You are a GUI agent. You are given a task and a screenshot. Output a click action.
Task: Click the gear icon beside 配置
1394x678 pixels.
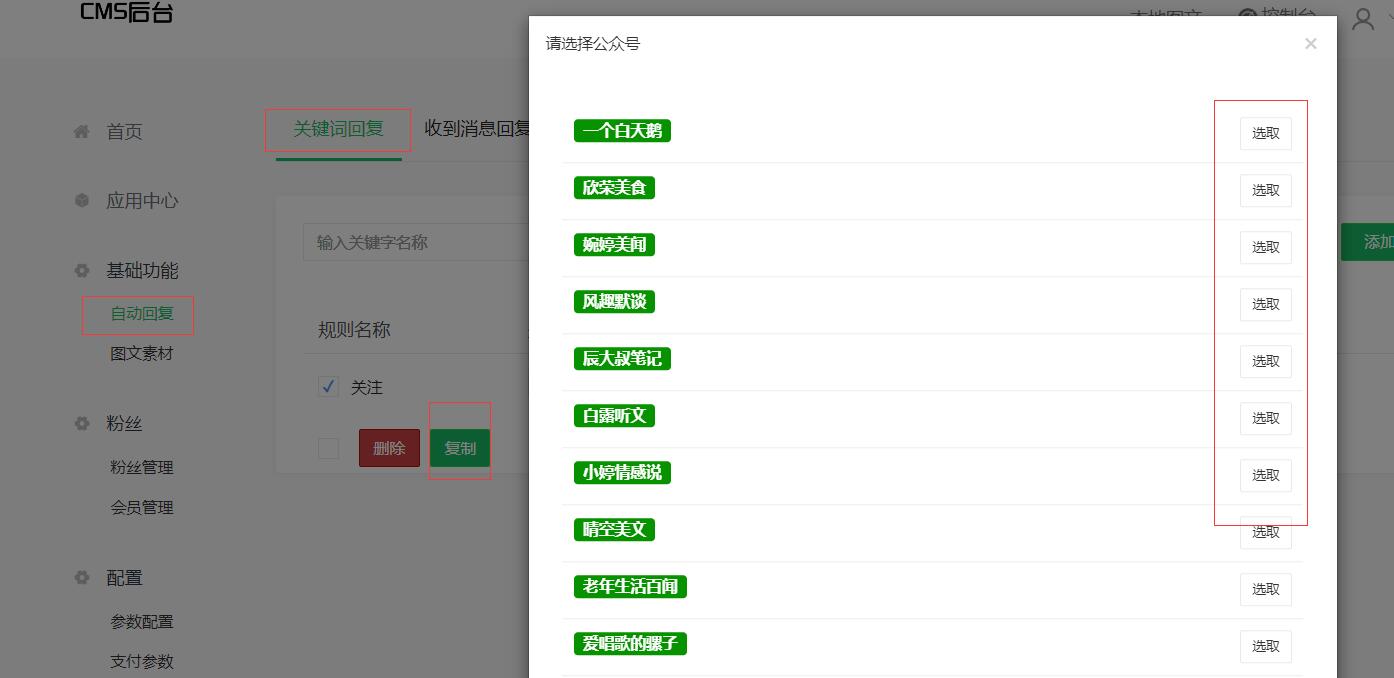coord(82,577)
